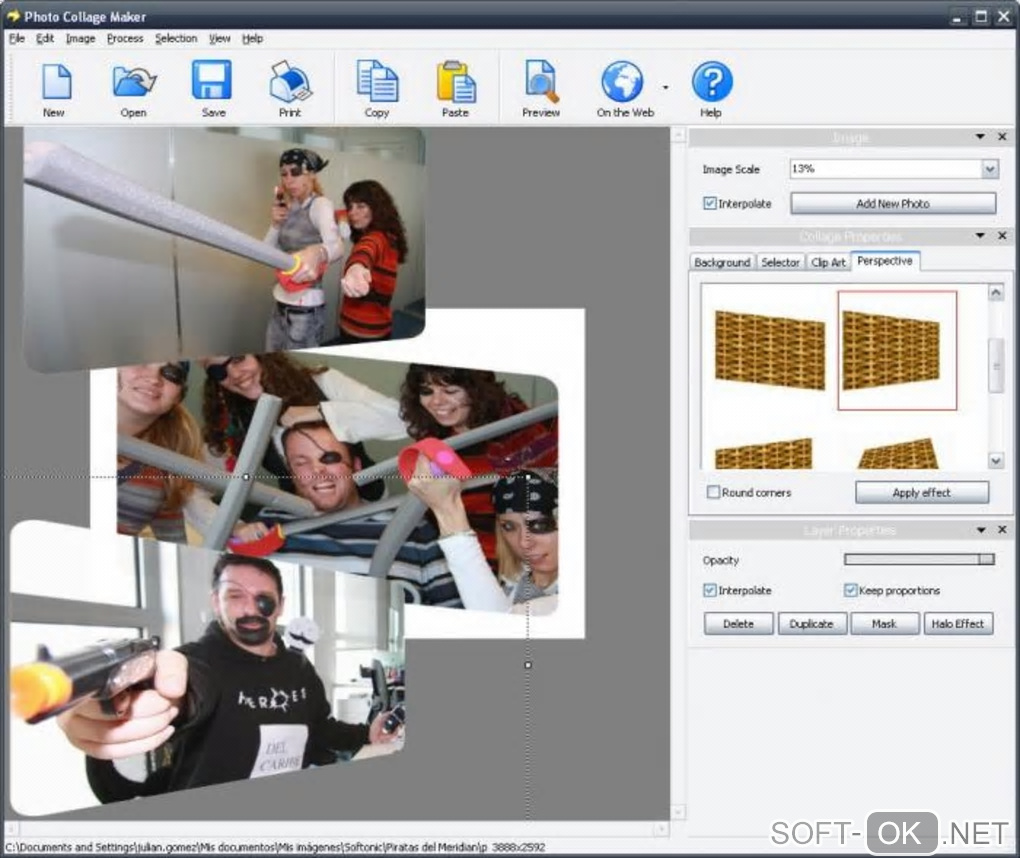Click the Paste clipboard icon
The width and height of the screenshot is (1020, 858).
pos(456,82)
